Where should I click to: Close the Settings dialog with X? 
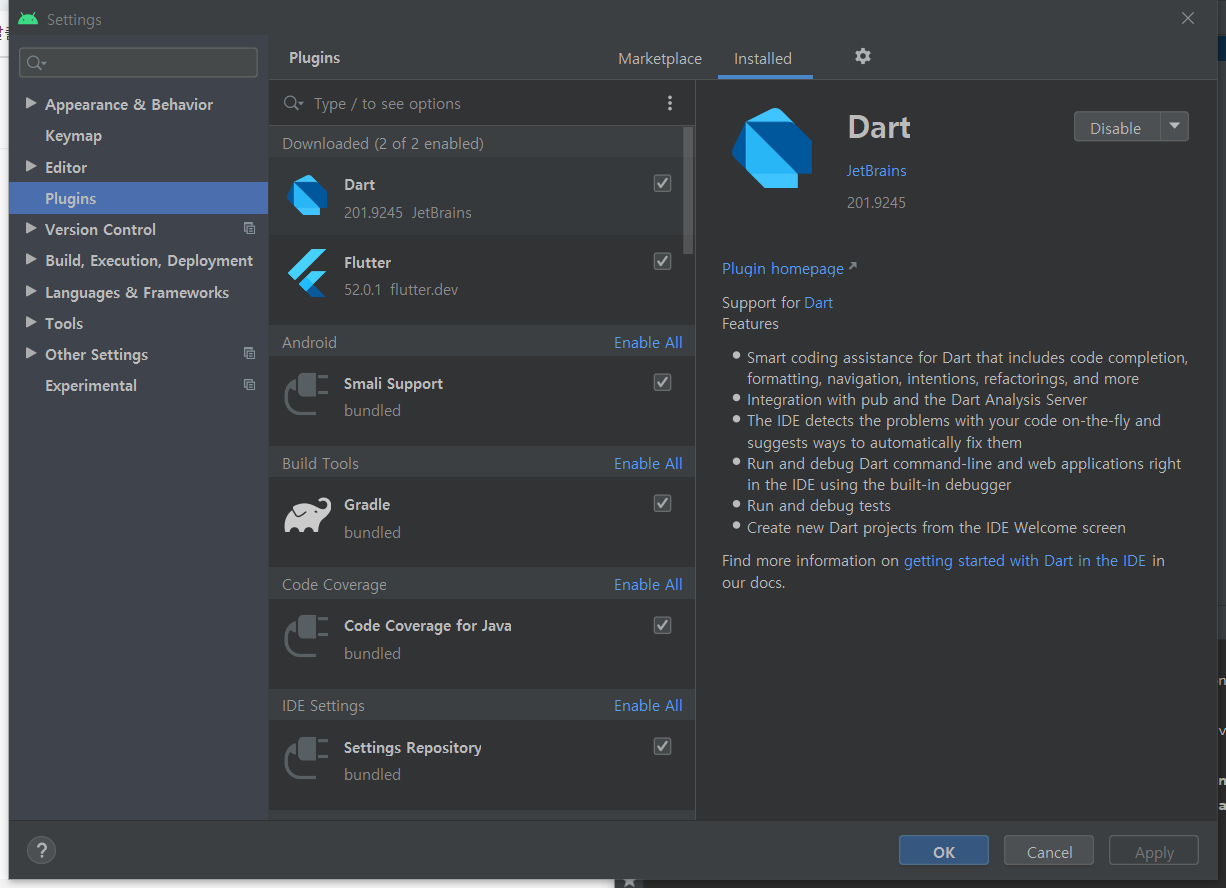[x=1188, y=18]
